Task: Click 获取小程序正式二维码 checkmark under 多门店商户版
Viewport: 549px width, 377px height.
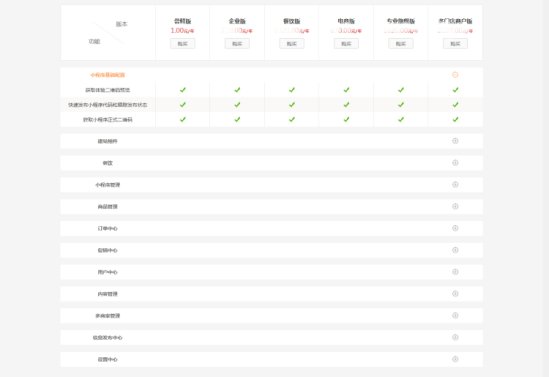Action: tap(455, 119)
